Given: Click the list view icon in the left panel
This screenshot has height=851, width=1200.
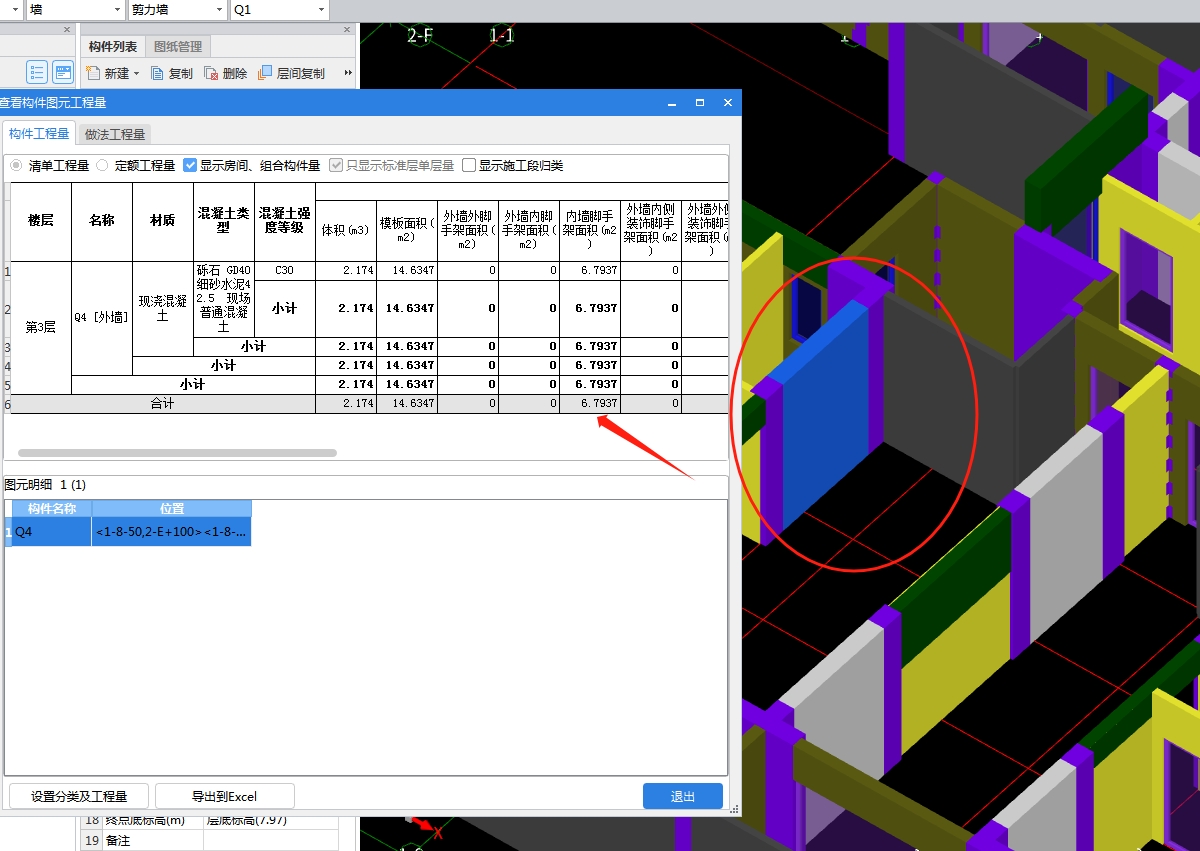Looking at the screenshot, I should pyautogui.click(x=37, y=72).
